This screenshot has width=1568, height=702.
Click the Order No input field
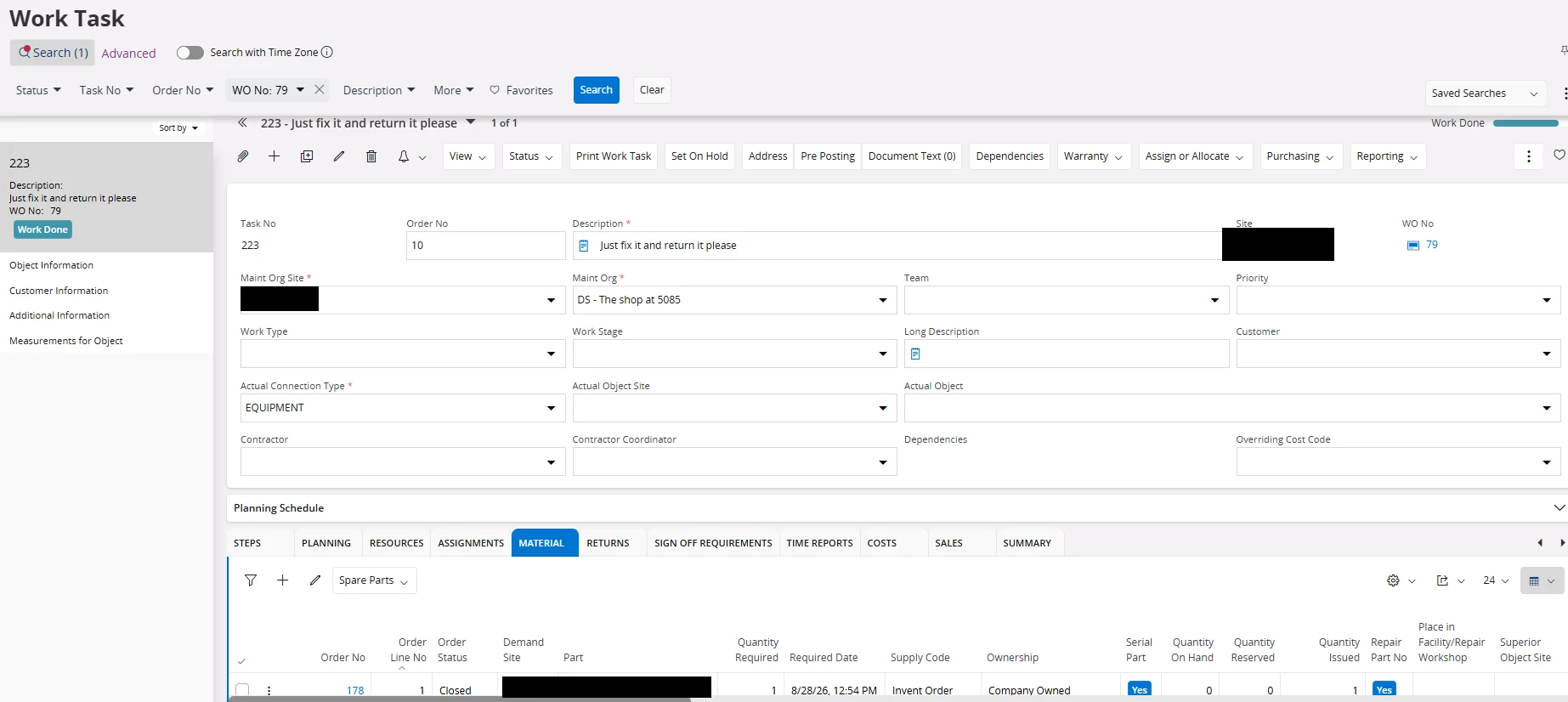point(486,246)
